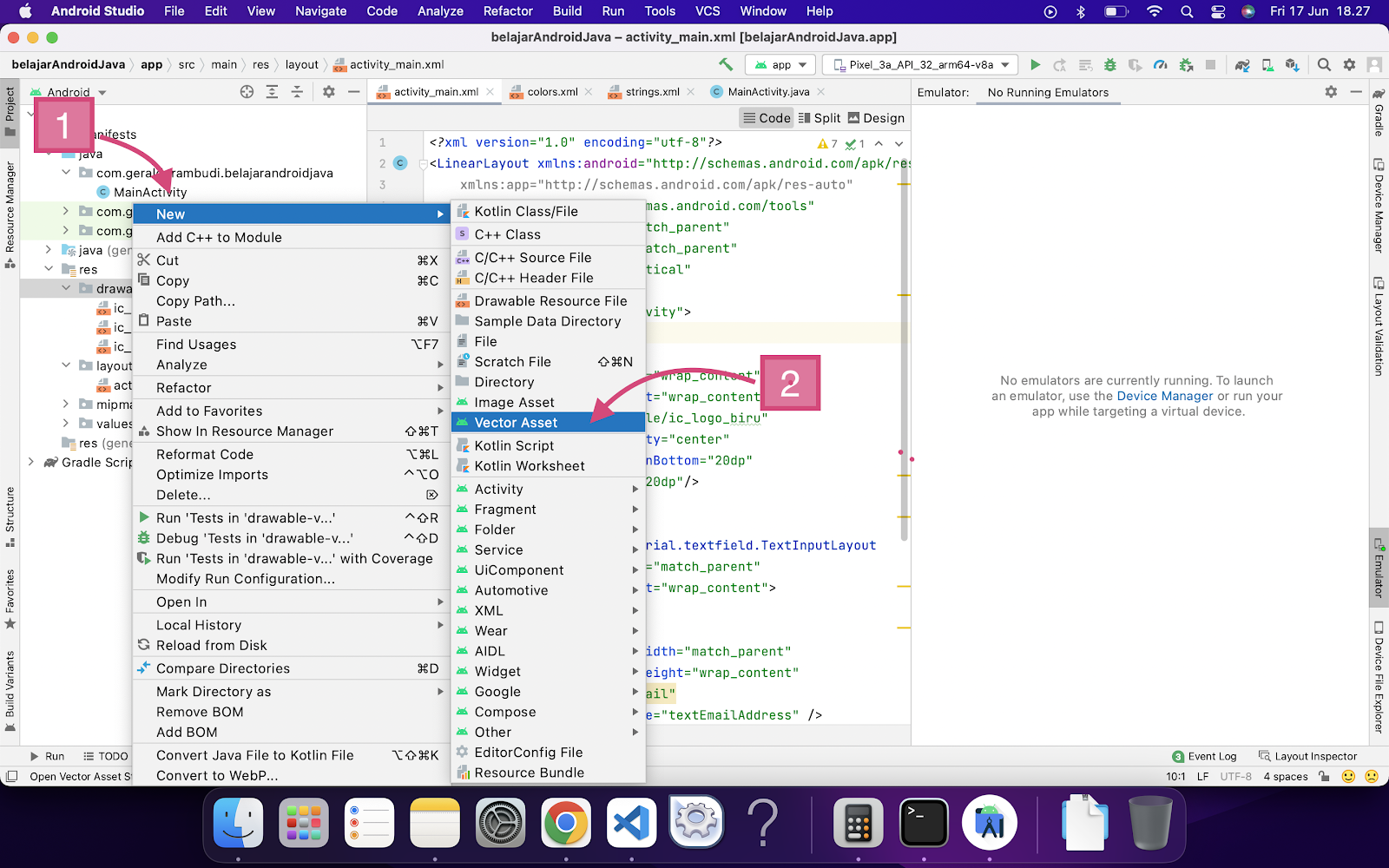Viewport: 1389px width, 868px height.
Task: Toggle the Device File Explorer tool window
Action: coord(1379,677)
